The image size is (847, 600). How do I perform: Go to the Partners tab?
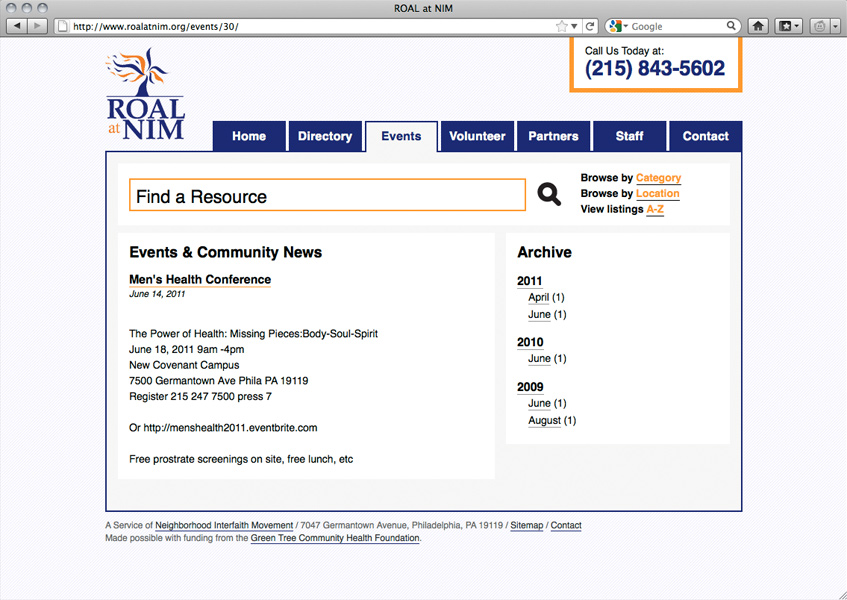point(554,136)
